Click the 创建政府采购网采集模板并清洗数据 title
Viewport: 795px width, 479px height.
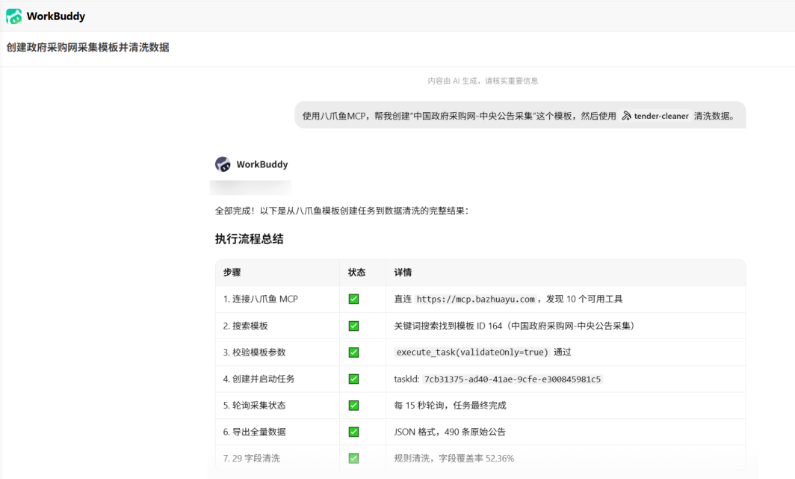click(88, 47)
